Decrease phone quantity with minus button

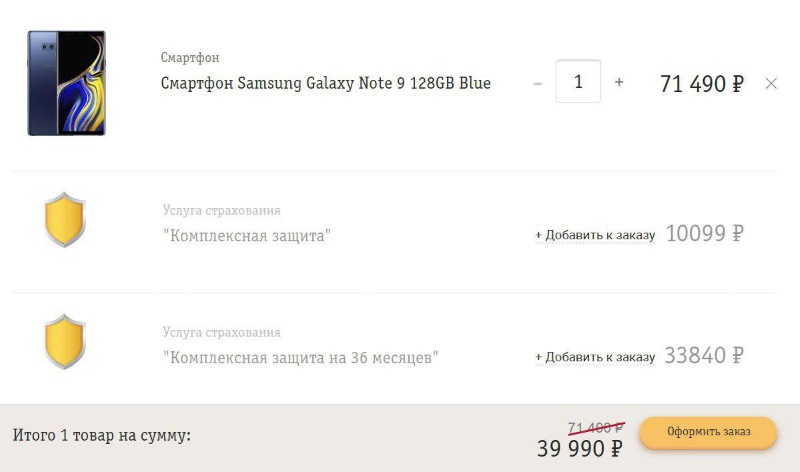537,83
